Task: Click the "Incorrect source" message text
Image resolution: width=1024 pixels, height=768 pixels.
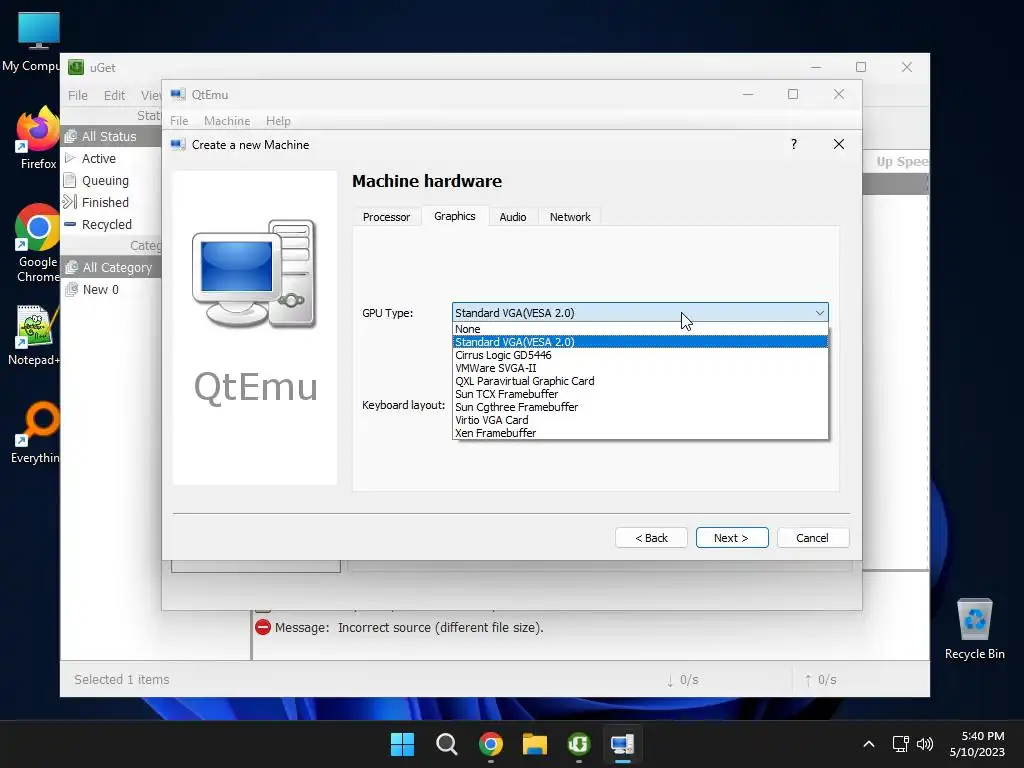Action: pos(441,628)
